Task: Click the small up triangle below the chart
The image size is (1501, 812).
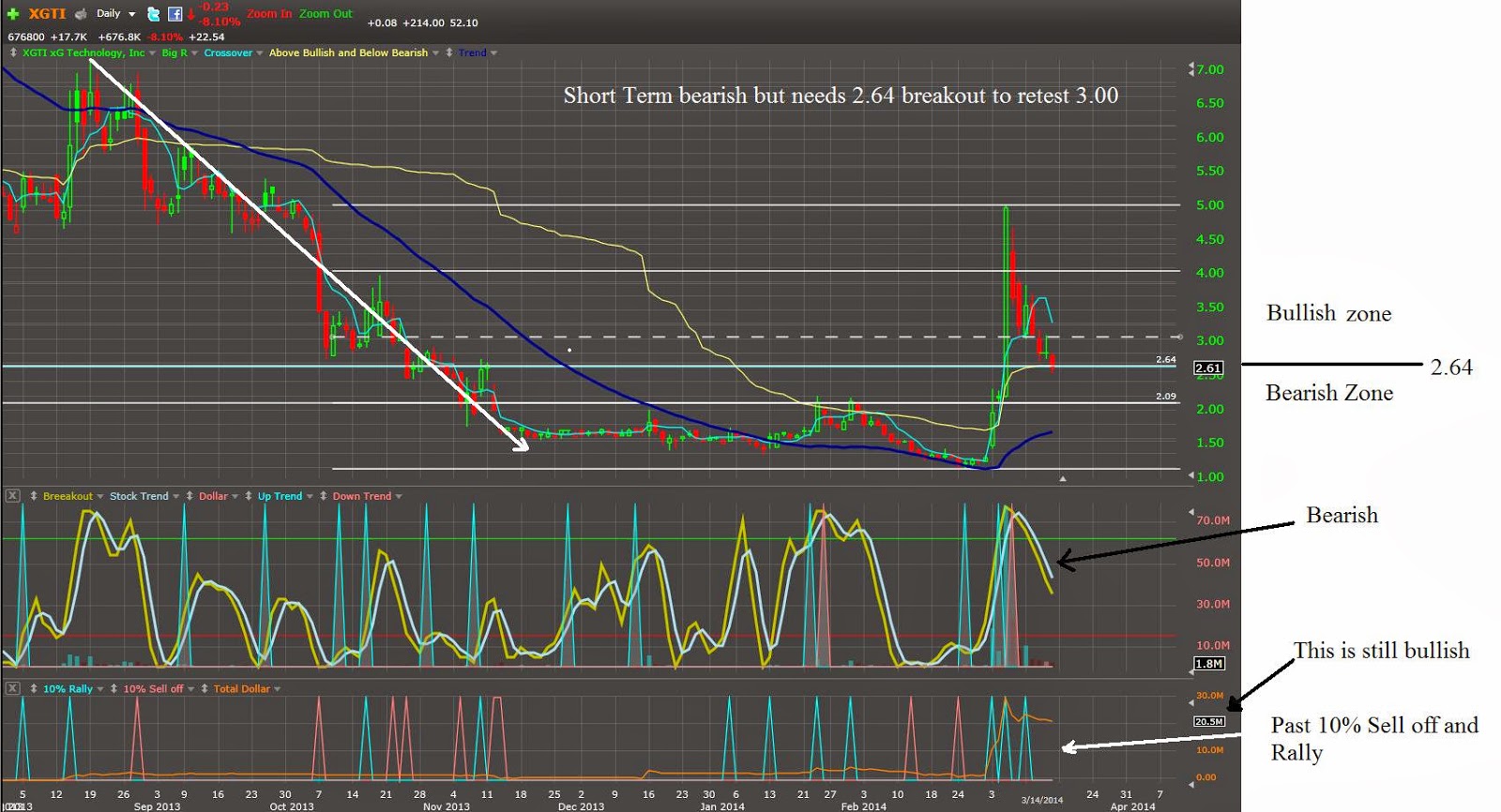Action: (1063, 479)
